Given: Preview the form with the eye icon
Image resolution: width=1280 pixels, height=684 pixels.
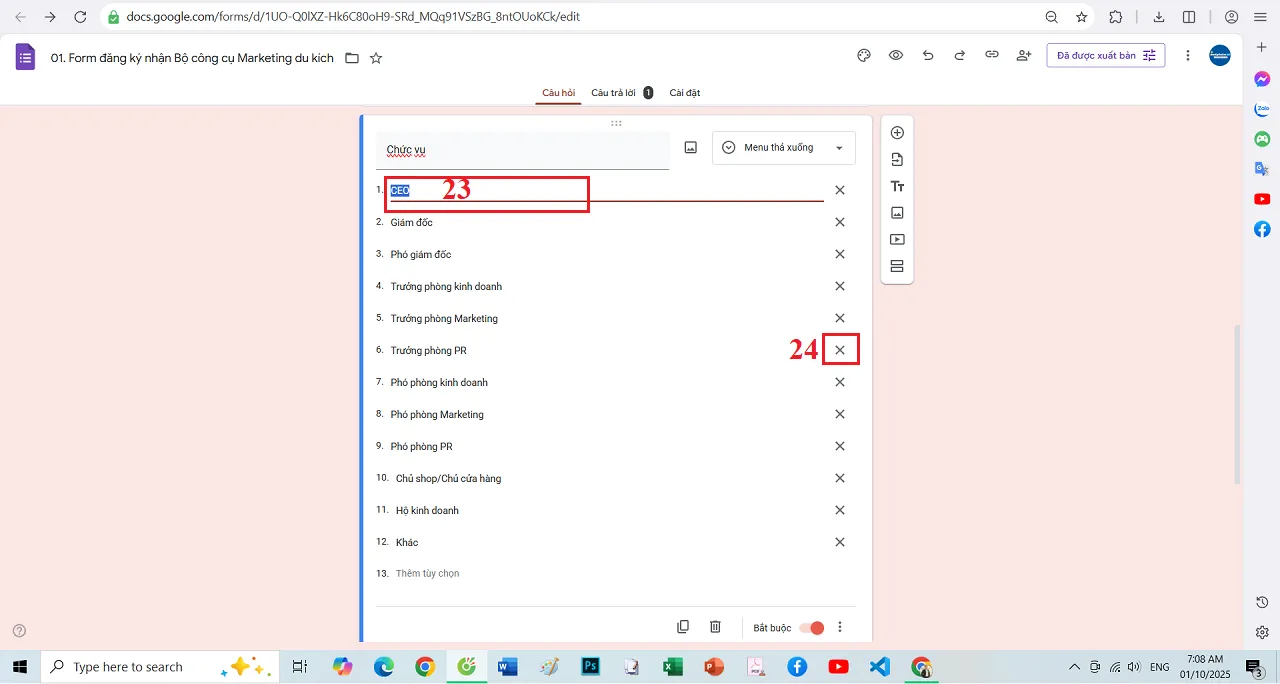Looking at the screenshot, I should click(895, 55).
